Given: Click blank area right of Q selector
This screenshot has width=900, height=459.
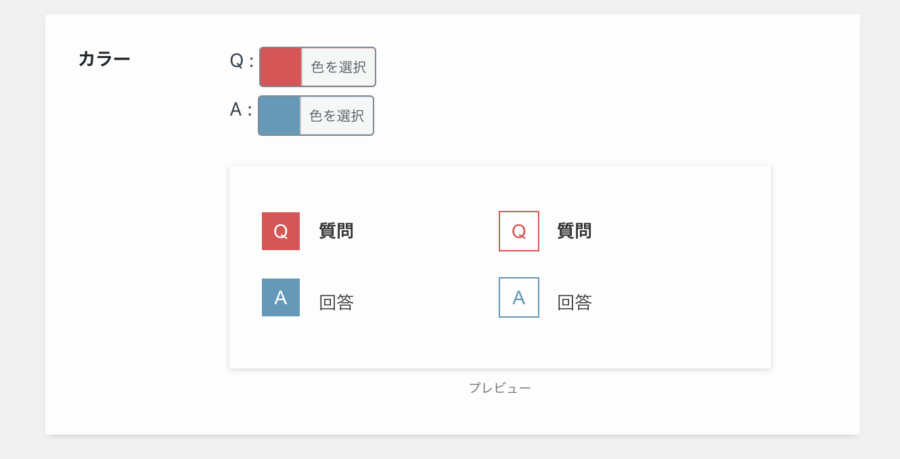Looking at the screenshot, I should 574,67.
